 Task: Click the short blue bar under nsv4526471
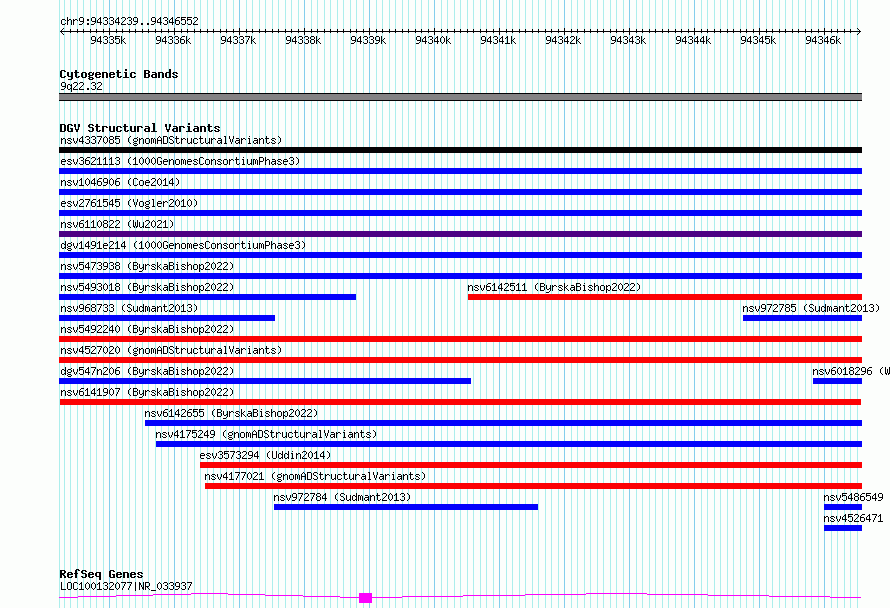click(x=843, y=528)
